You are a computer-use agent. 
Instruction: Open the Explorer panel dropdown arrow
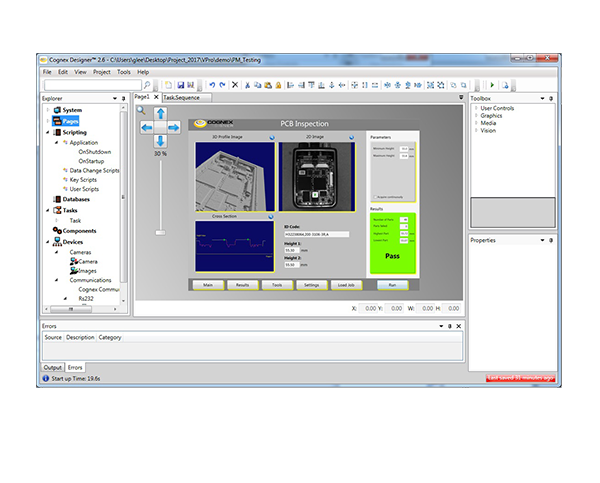(114, 98)
